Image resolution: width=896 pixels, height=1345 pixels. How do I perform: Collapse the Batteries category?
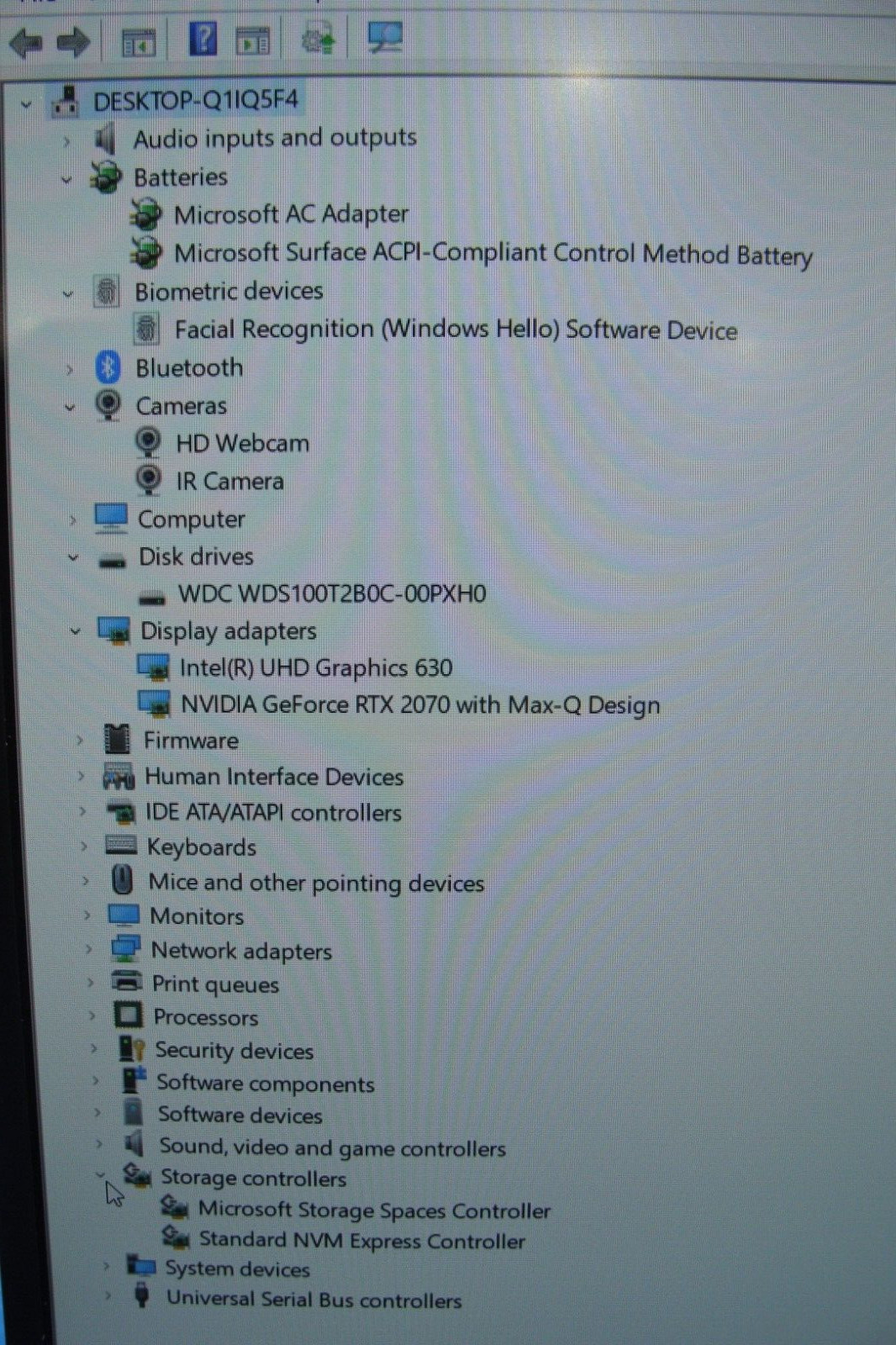[67, 180]
